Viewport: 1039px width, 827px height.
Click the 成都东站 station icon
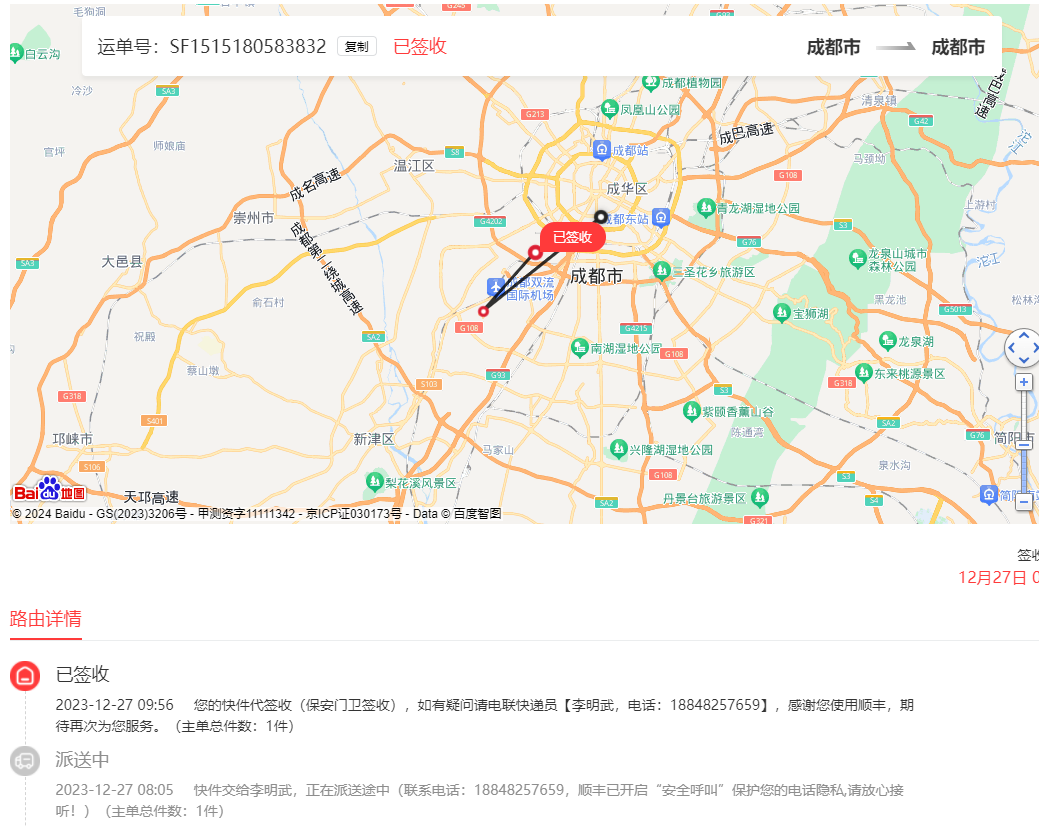661,217
